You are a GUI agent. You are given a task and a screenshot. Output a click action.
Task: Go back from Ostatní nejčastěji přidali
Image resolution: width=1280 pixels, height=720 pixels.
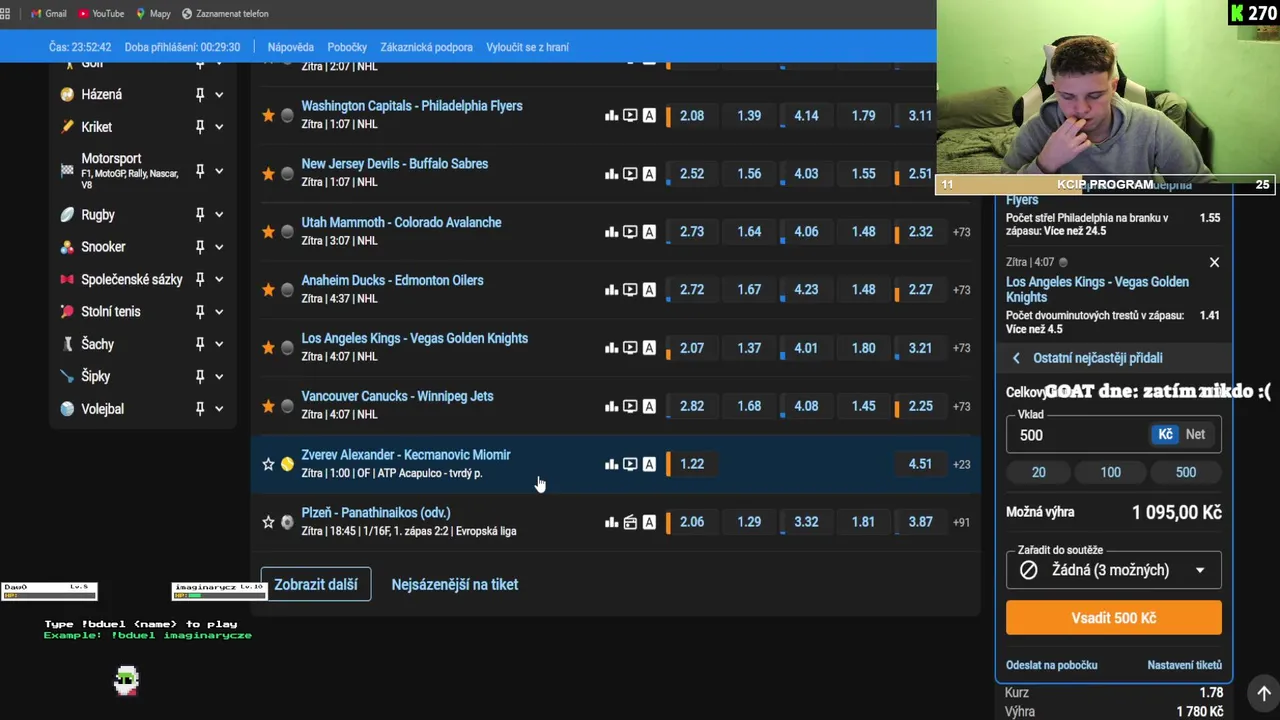click(1016, 358)
